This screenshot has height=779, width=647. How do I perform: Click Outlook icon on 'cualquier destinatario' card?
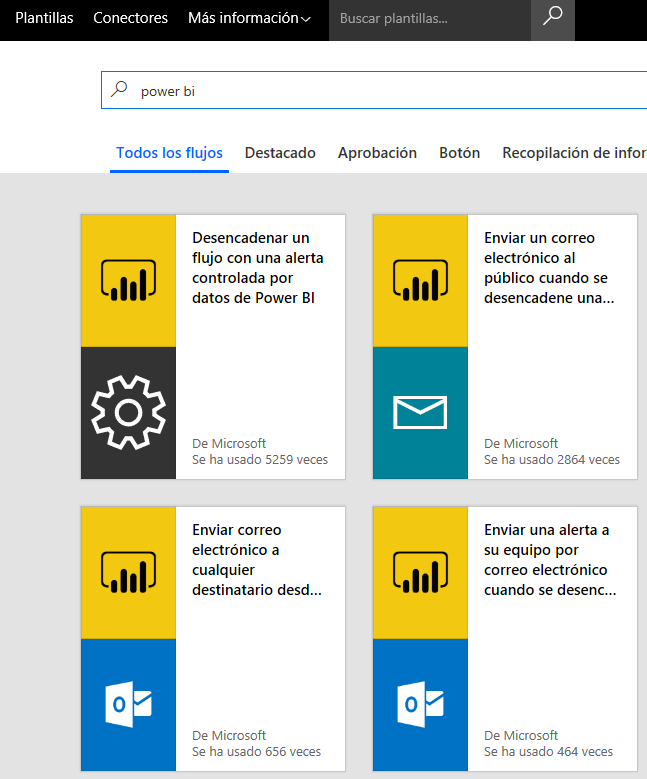pos(128,704)
